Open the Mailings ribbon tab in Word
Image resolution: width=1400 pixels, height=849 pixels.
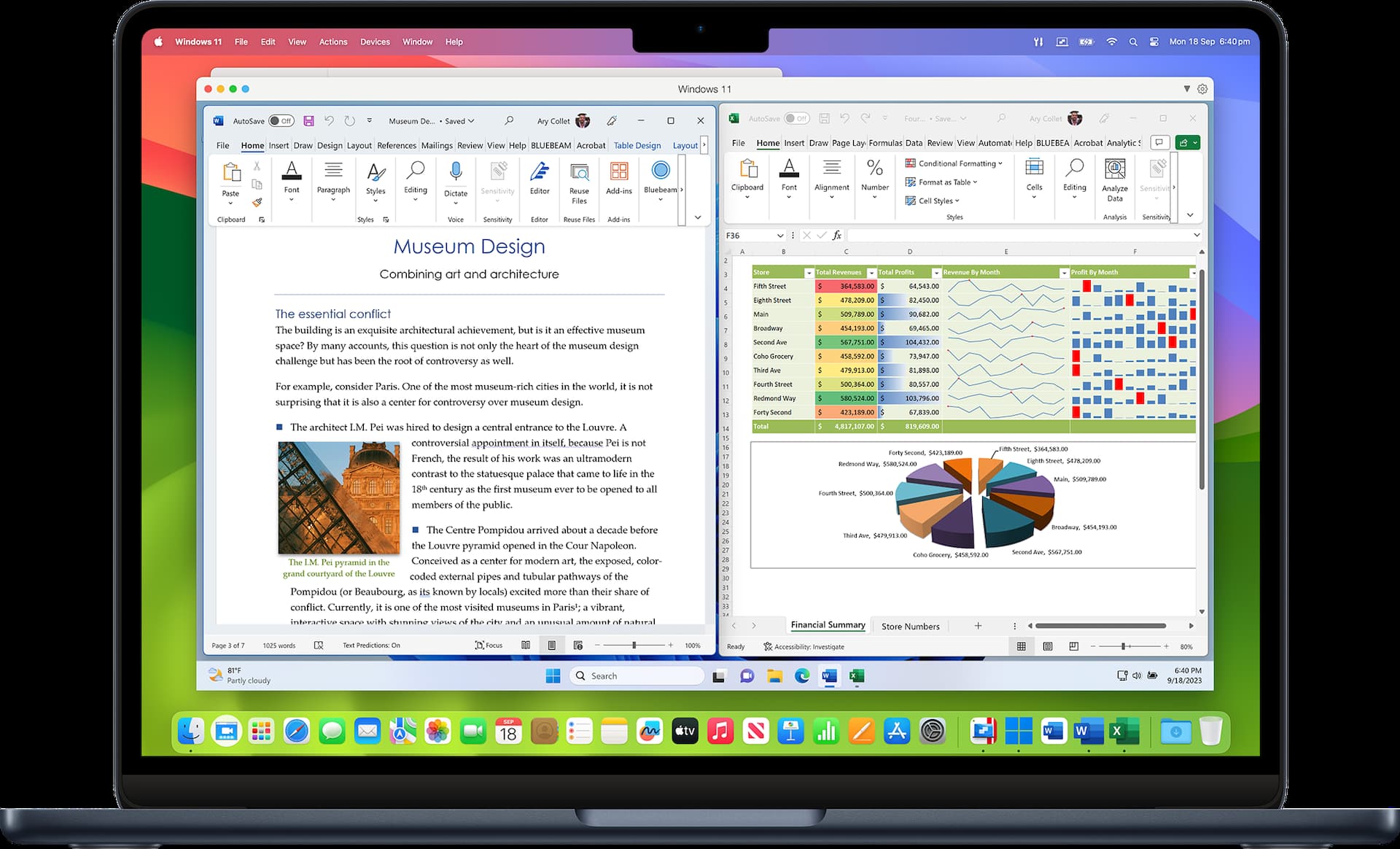pos(436,145)
